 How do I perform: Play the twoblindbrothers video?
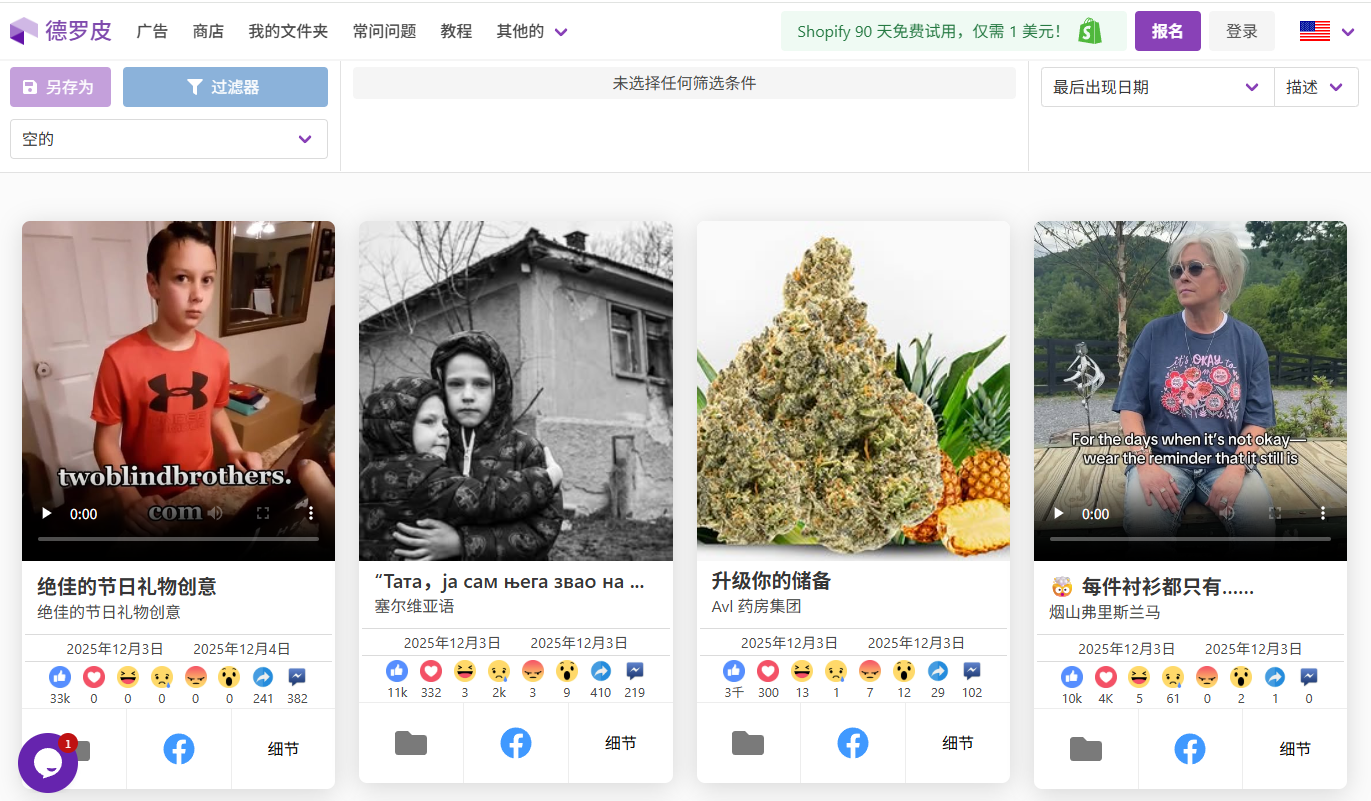[x=46, y=513]
